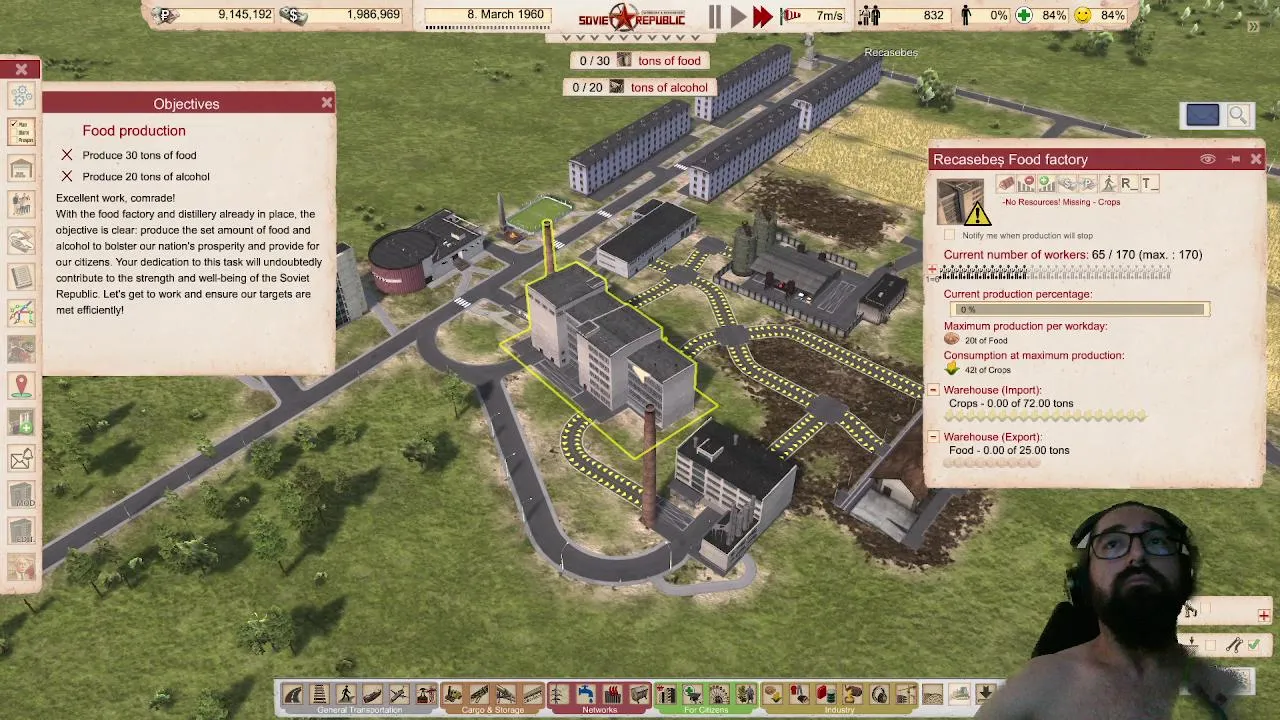
Task: Click the red plus next to workers bar
Action: click(x=933, y=269)
